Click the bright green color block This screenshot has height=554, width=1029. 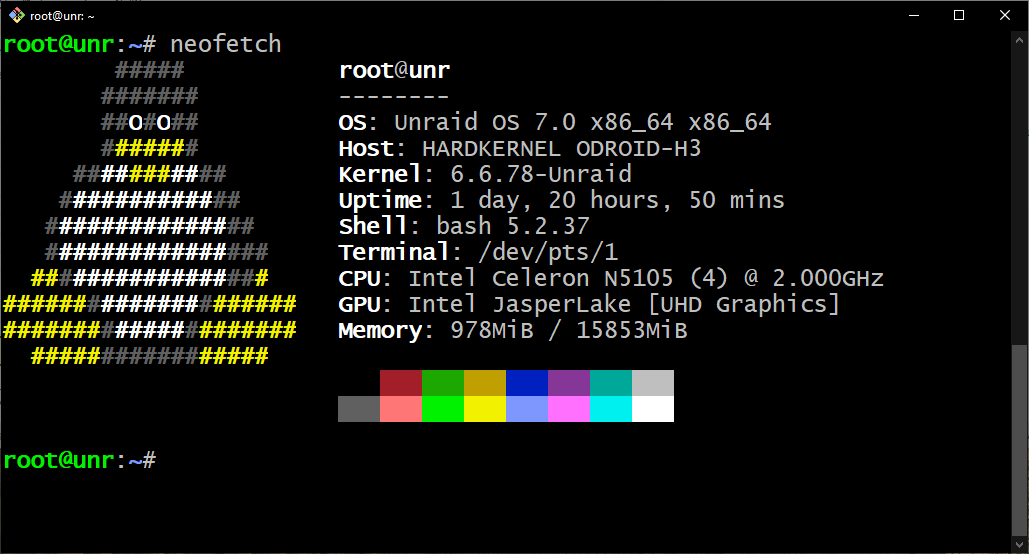(443, 409)
